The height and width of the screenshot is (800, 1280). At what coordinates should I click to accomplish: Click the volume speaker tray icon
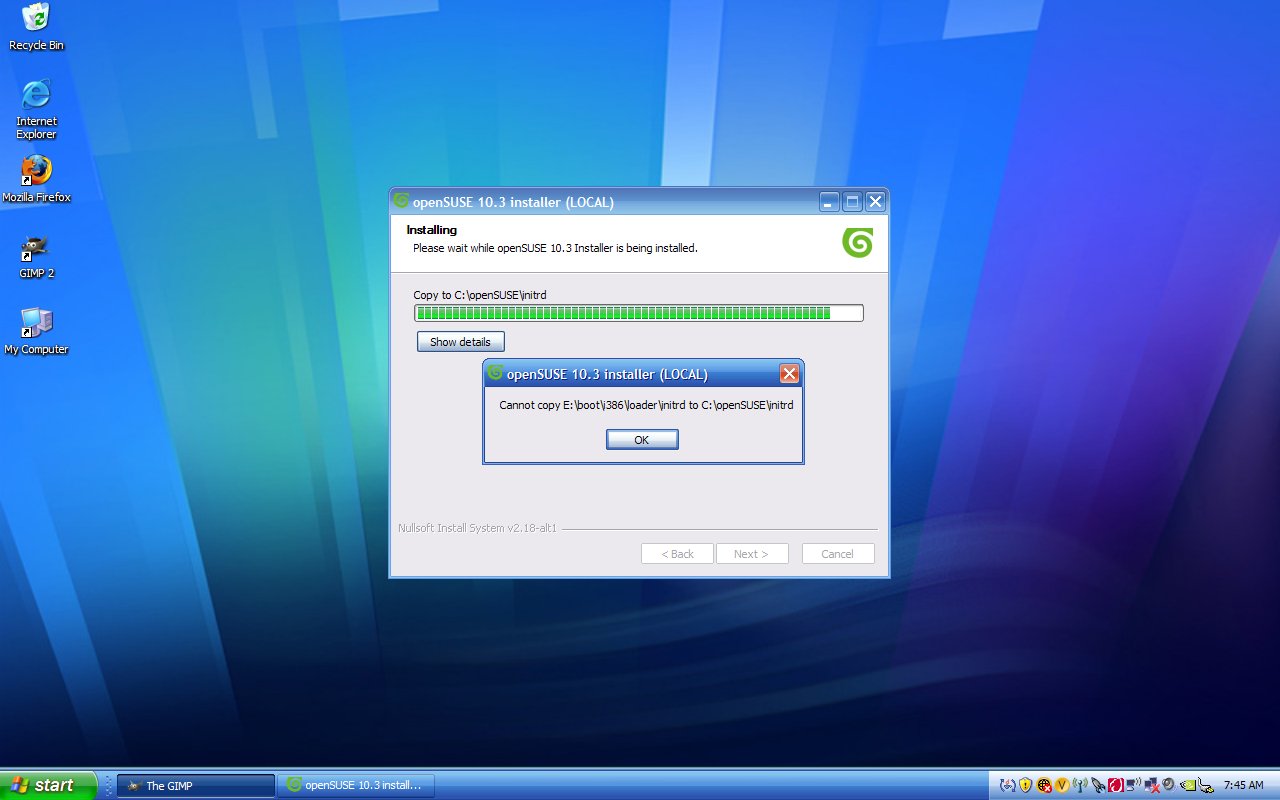pyautogui.click(x=1169, y=784)
